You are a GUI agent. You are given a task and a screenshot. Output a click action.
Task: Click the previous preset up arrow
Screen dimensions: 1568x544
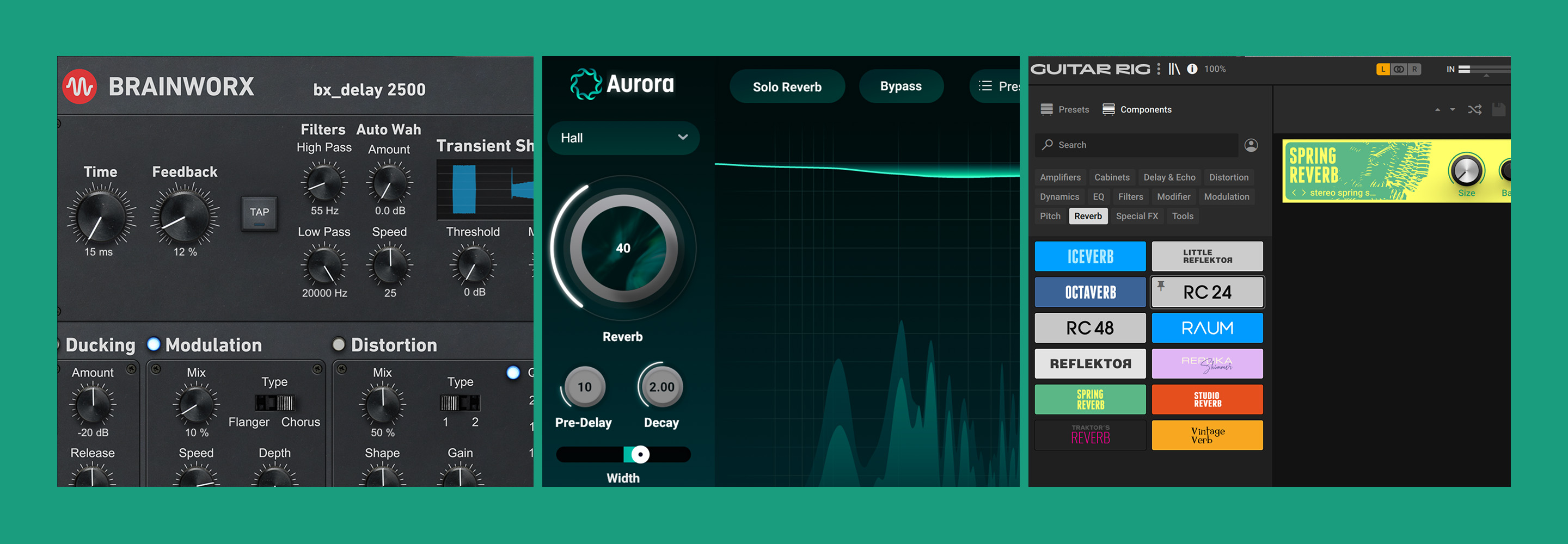click(1437, 109)
